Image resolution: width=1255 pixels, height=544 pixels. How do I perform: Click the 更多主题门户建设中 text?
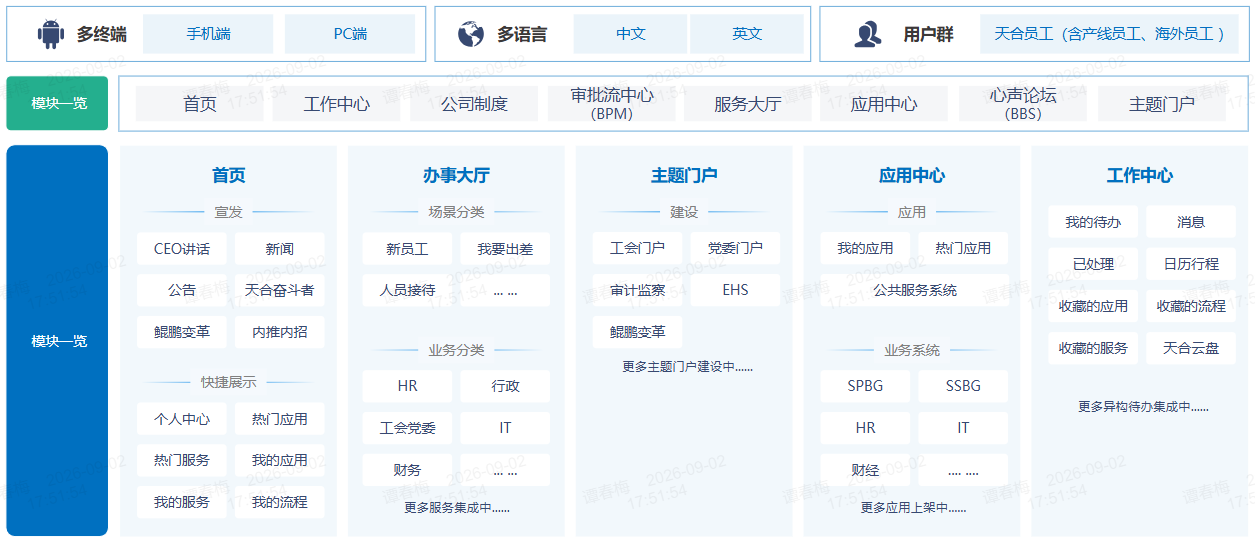click(687, 367)
